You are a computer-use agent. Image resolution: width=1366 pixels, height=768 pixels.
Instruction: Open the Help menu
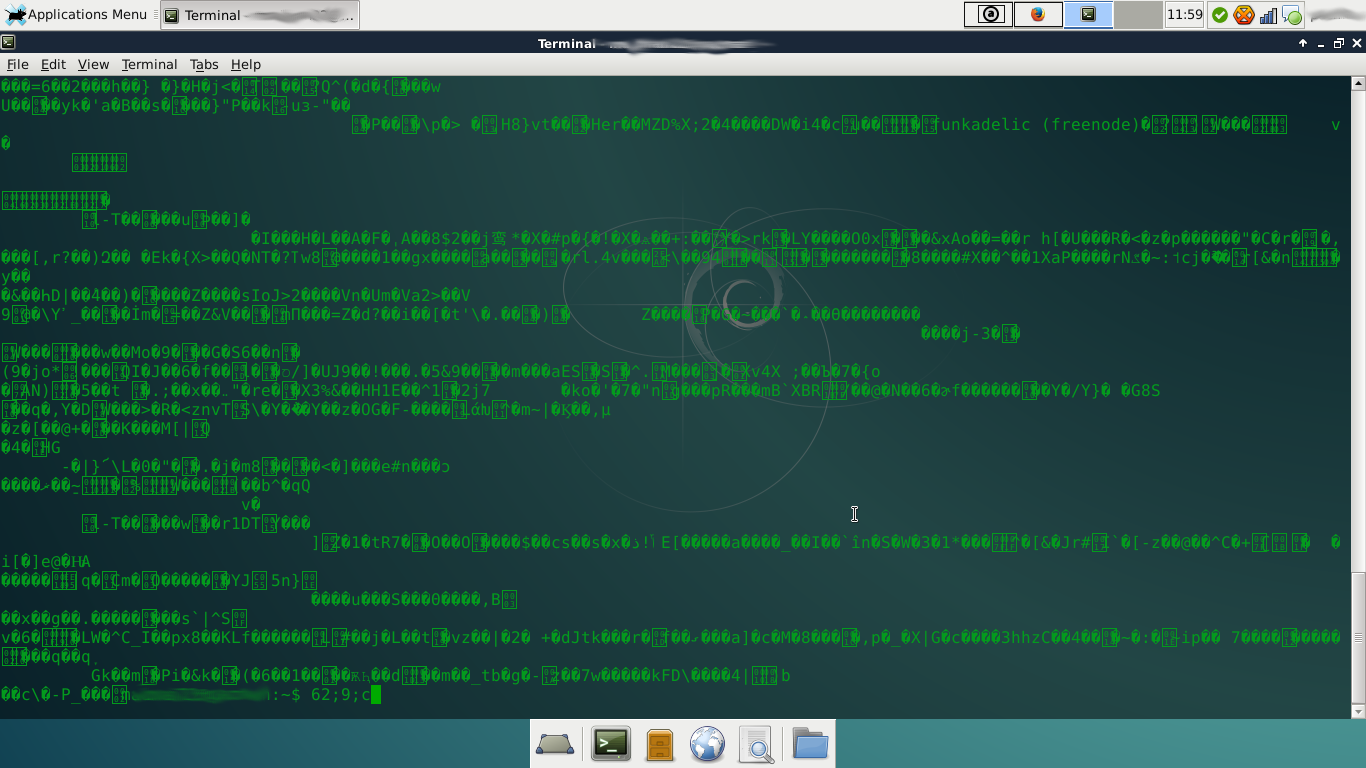(x=245, y=64)
